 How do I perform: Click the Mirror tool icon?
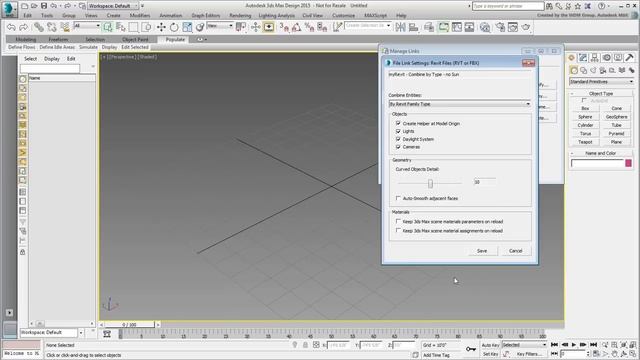point(400,27)
